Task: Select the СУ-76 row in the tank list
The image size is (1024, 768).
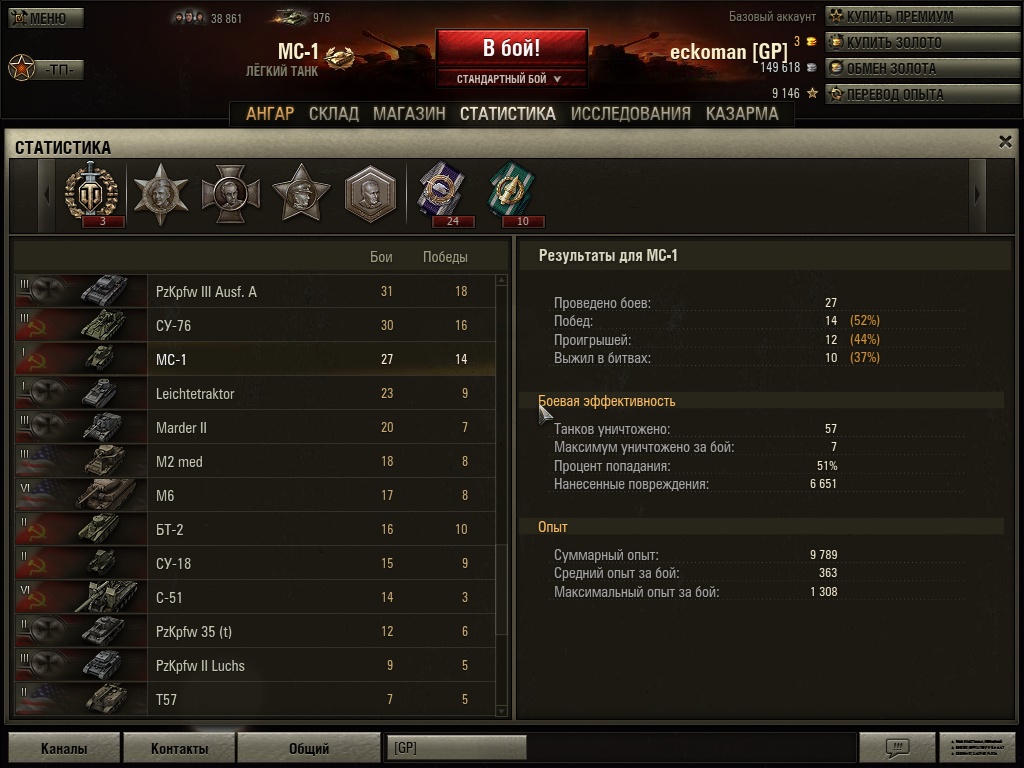Action: click(x=255, y=325)
